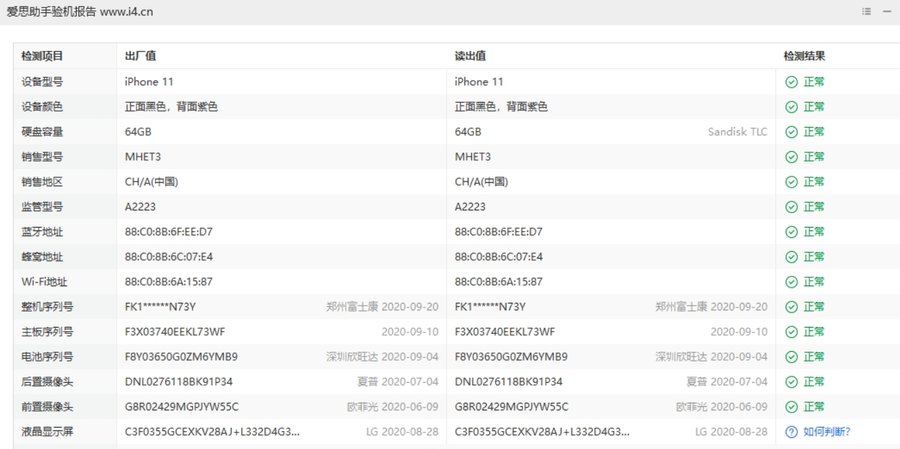
Task: Select the 蜂窝地址 row label
Action: [42, 257]
